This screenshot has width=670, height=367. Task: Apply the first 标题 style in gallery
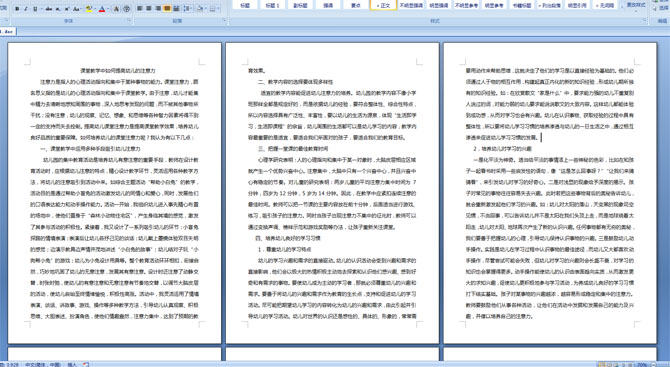[245, 5]
